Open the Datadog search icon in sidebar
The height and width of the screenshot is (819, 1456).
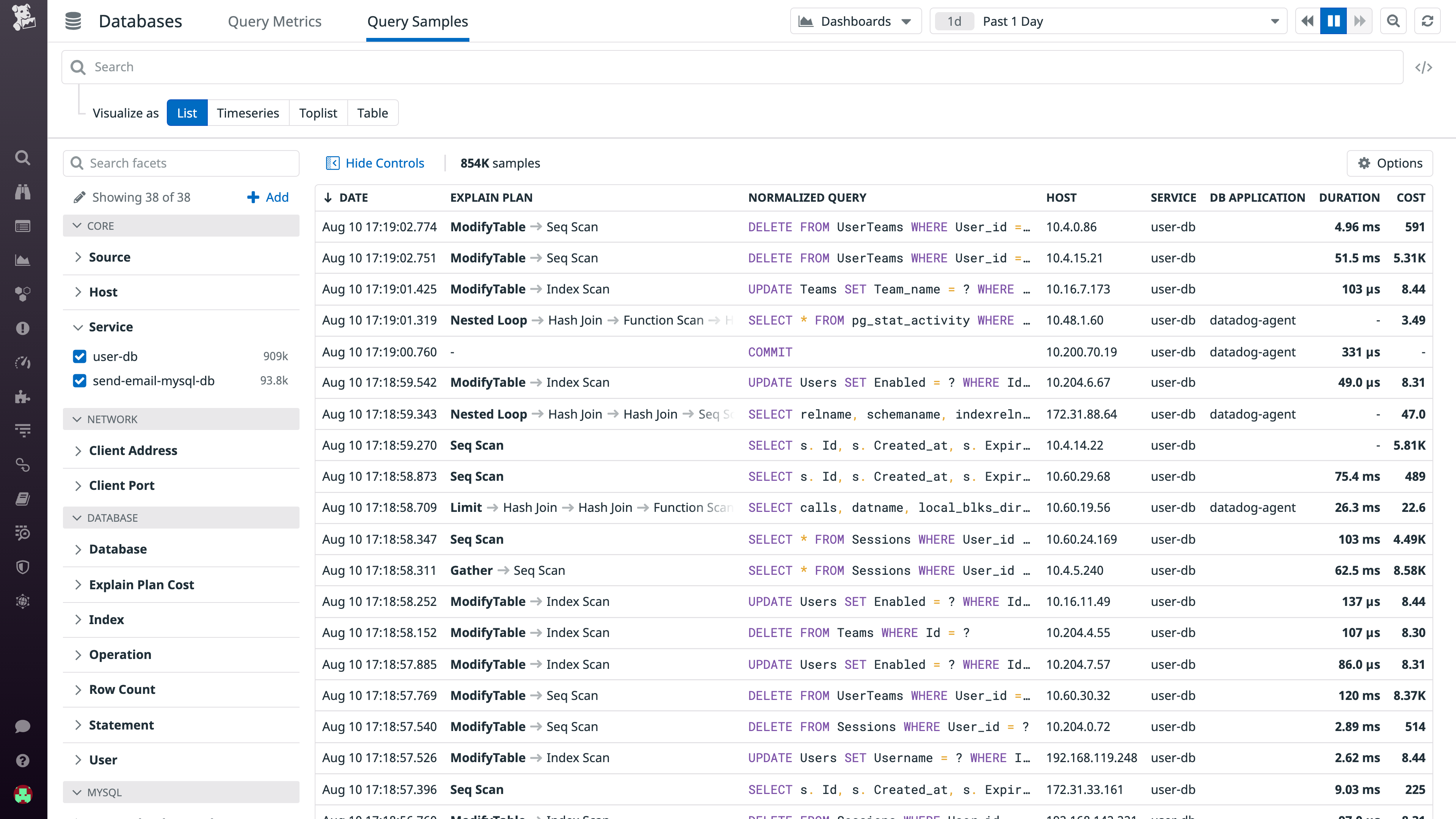[23, 157]
